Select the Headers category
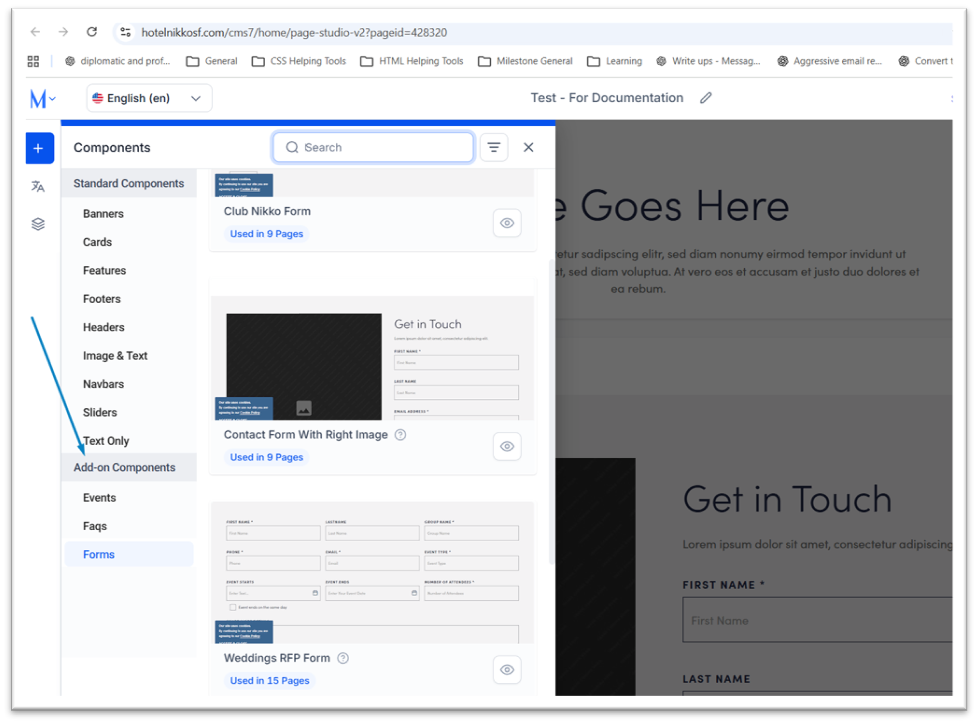 [104, 327]
